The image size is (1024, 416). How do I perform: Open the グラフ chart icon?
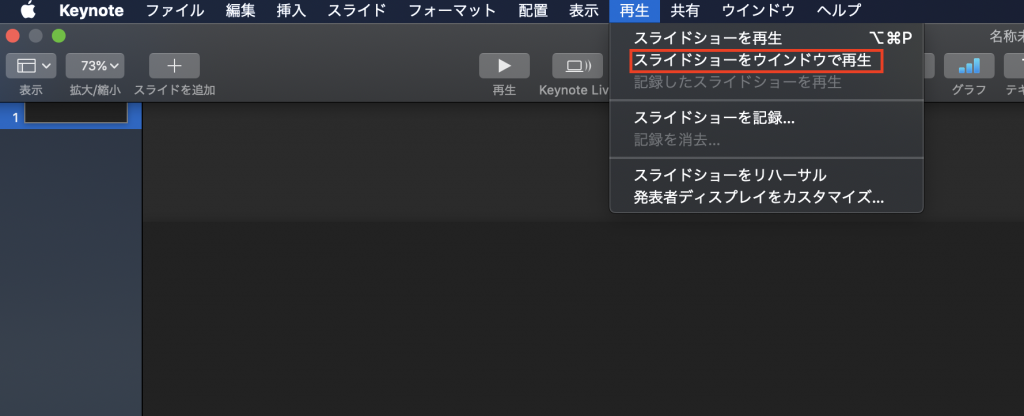coord(969,66)
